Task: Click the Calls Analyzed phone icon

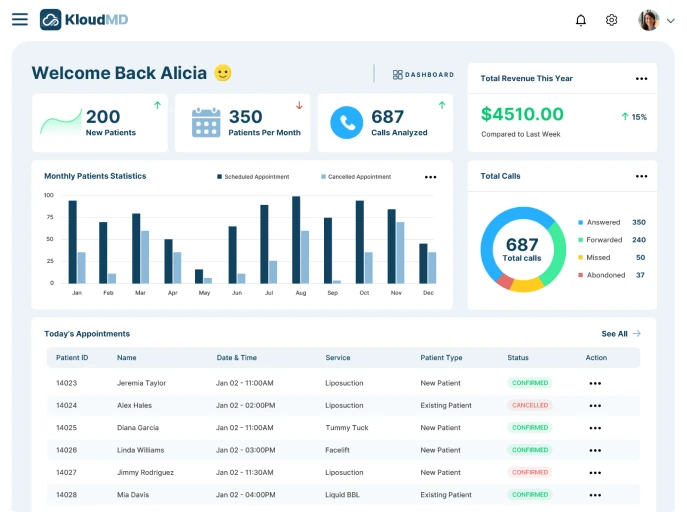Action: pos(347,123)
